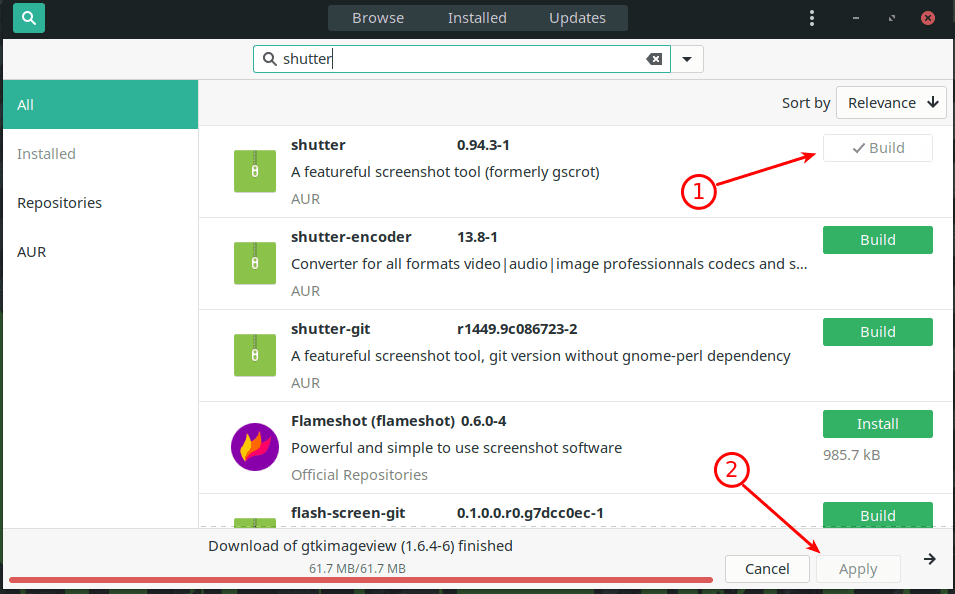The image size is (955, 594).
Task: Build the flash-screen-git package
Action: (x=878, y=515)
